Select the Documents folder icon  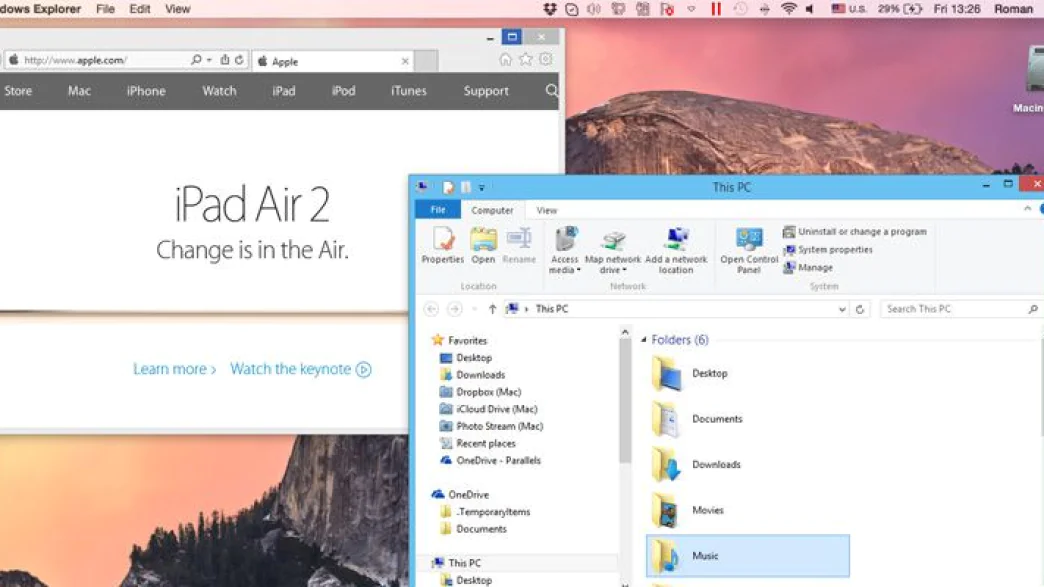point(666,419)
